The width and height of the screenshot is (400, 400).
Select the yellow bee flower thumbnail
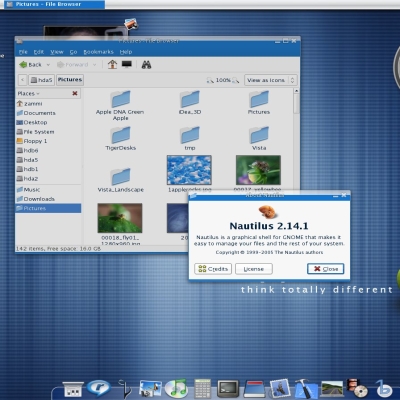tap(258, 170)
